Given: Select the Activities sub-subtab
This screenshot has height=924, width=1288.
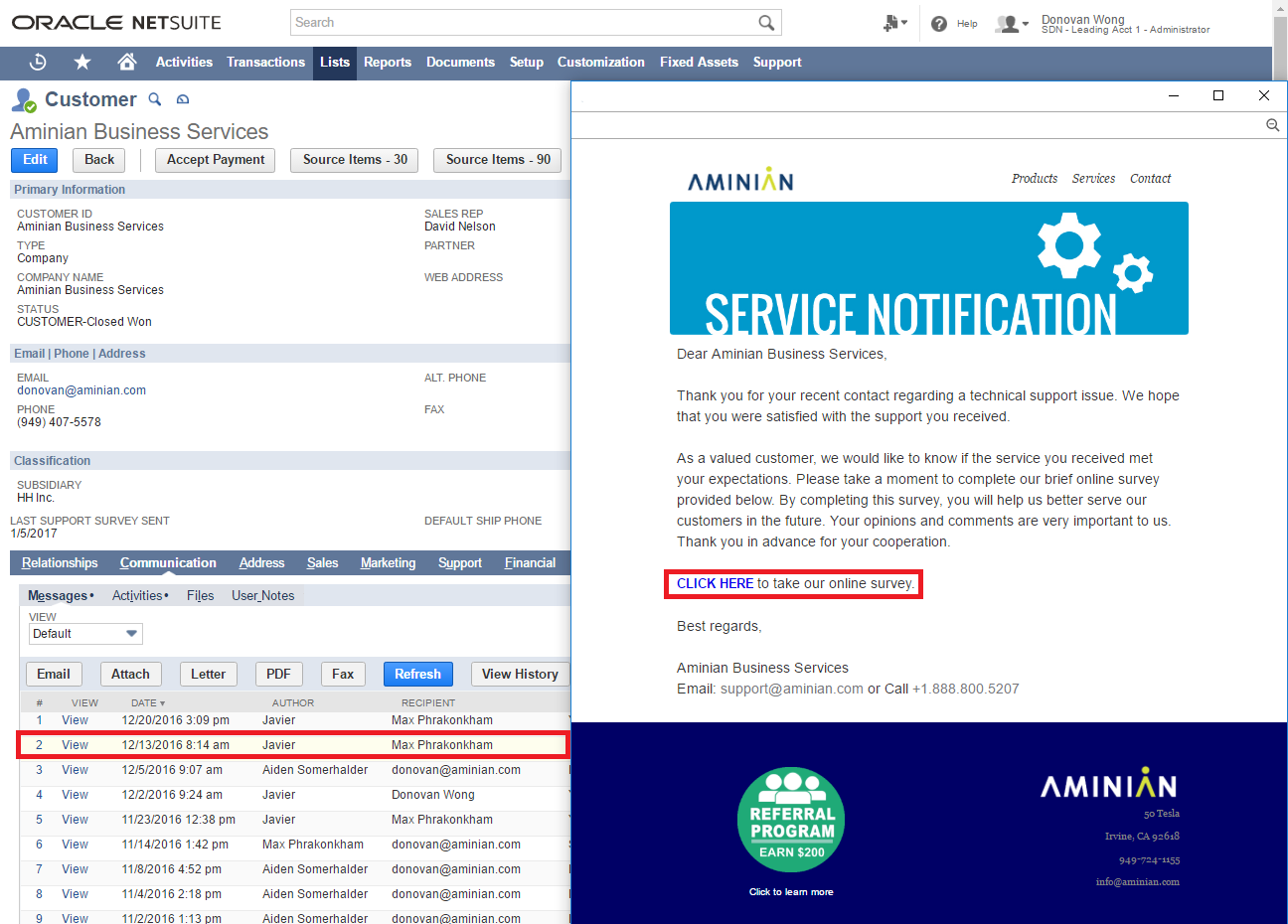Looking at the screenshot, I should click(140, 595).
